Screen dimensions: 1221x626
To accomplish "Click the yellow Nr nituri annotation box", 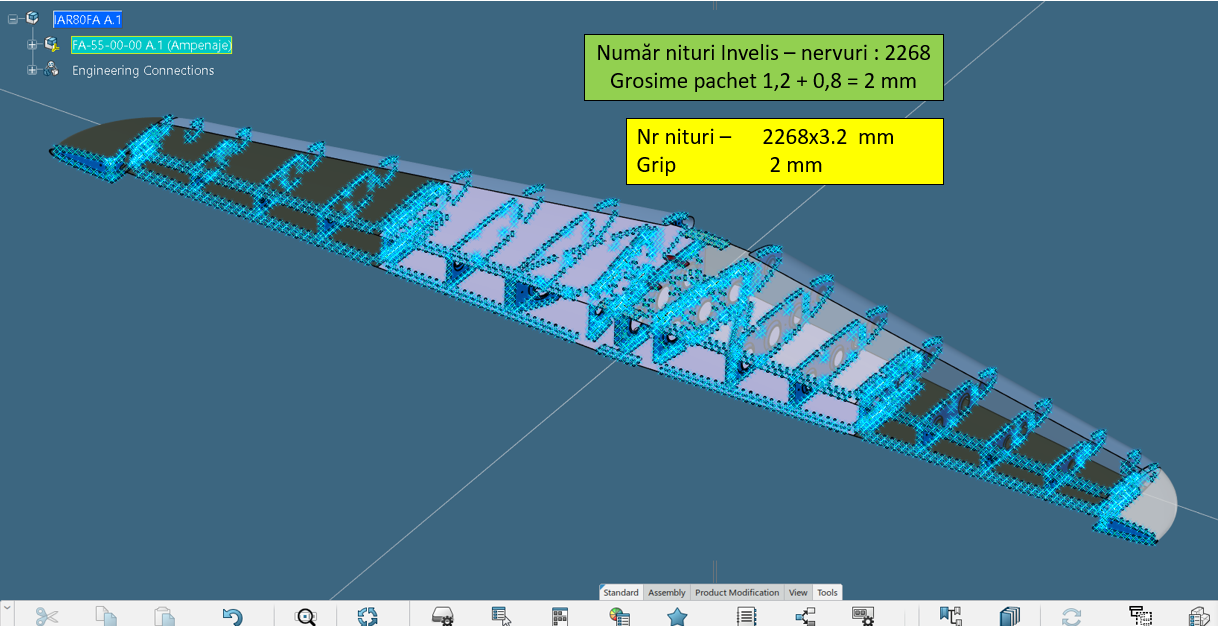I will pyautogui.click(x=785, y=151).
